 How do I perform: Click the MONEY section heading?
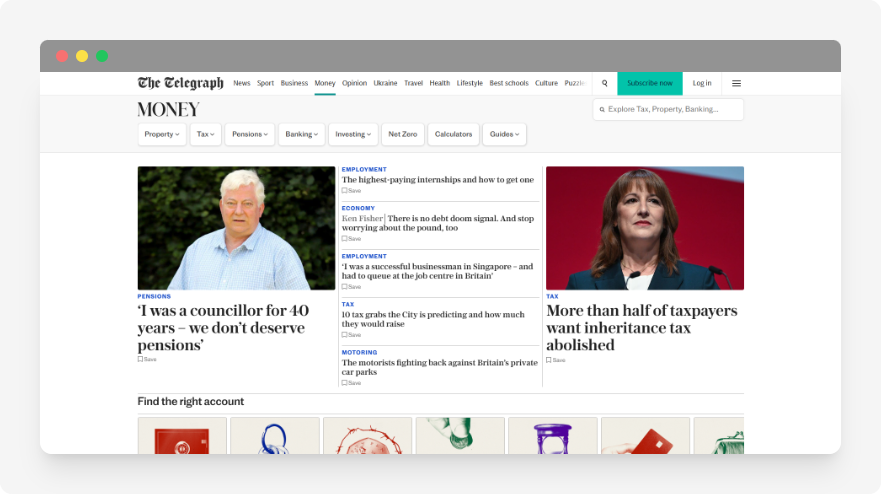[169, 109]
